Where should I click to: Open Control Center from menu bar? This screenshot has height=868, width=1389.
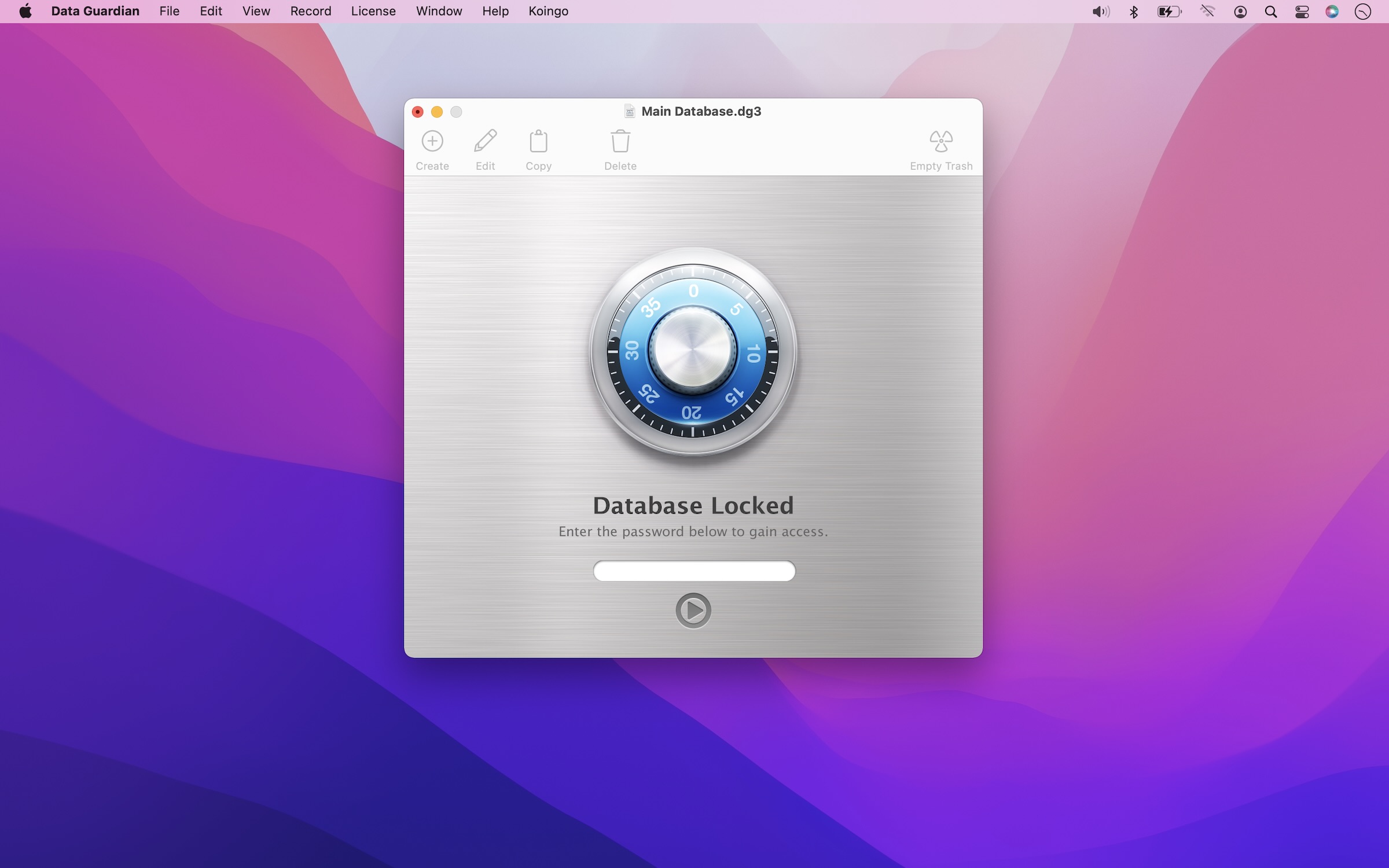(1302, 11)
